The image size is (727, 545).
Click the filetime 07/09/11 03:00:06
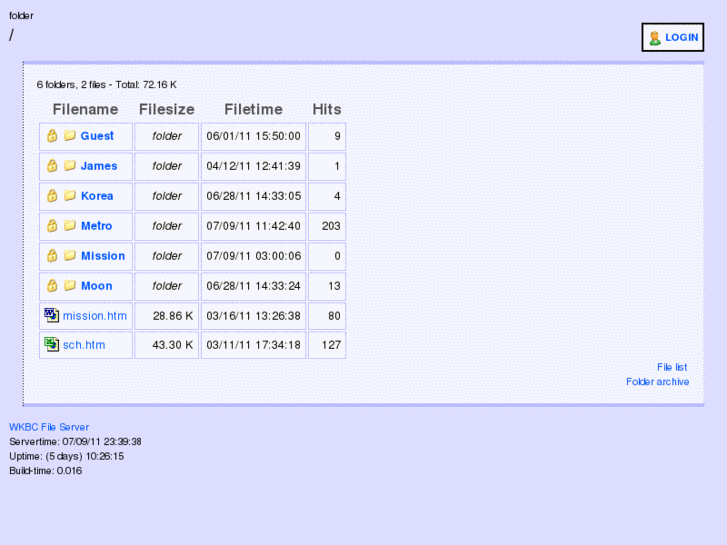tap(254, 256)
